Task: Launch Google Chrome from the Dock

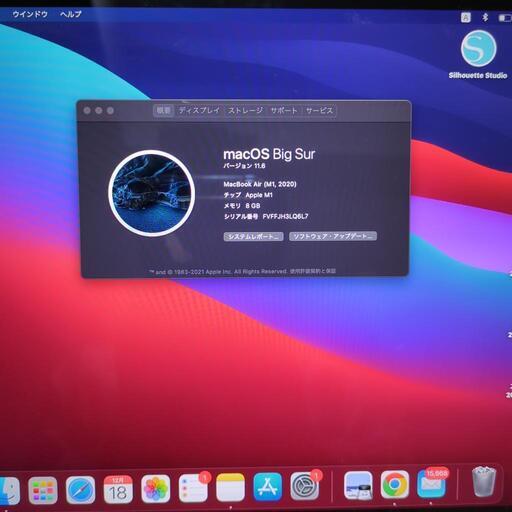Action: pos(395,485)
